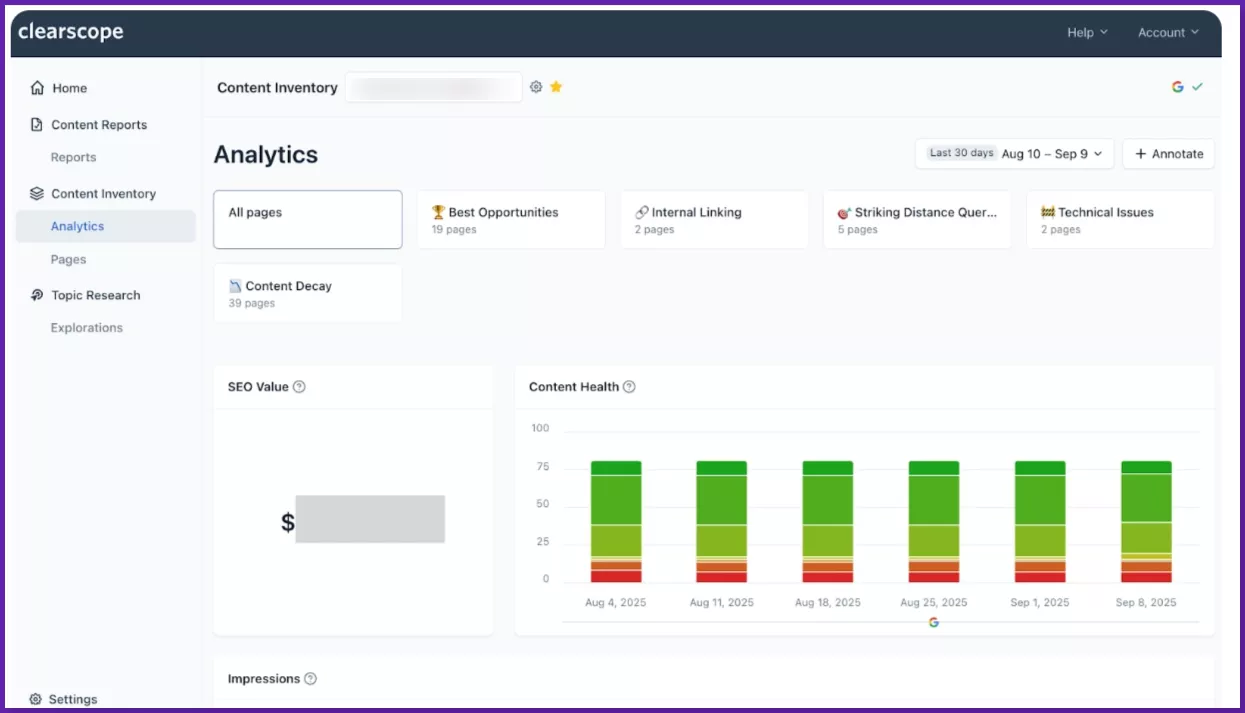Click the Impressions help icon
Viewport: 1245px width, 713px height.
310,678
